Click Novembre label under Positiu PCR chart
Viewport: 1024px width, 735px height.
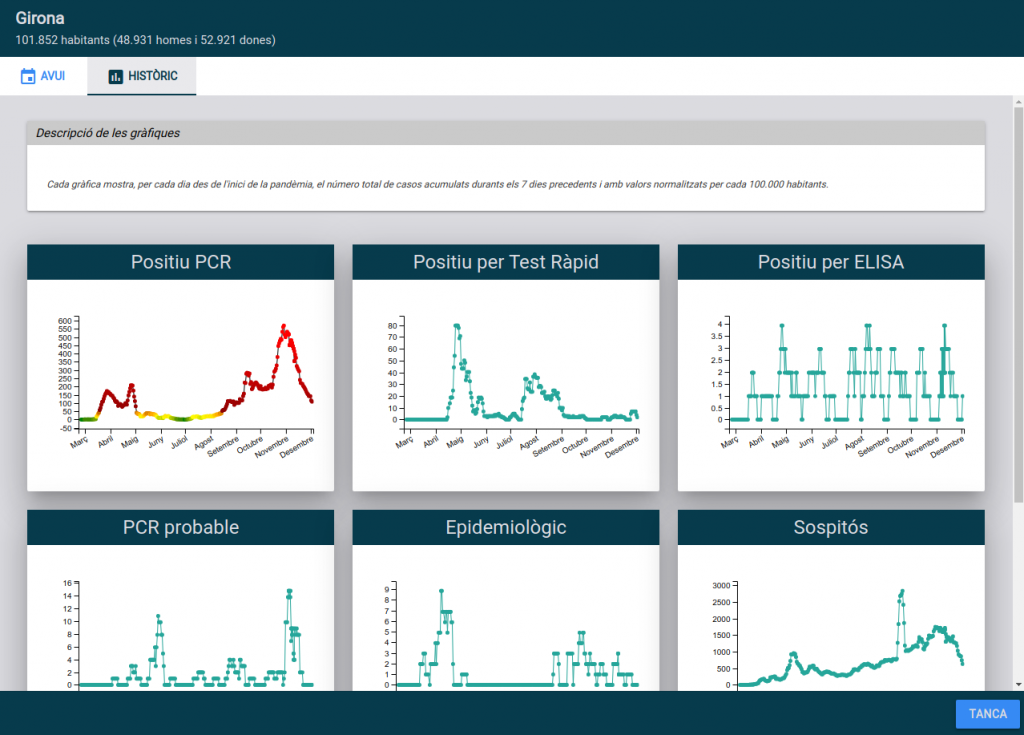coord(272,448)
